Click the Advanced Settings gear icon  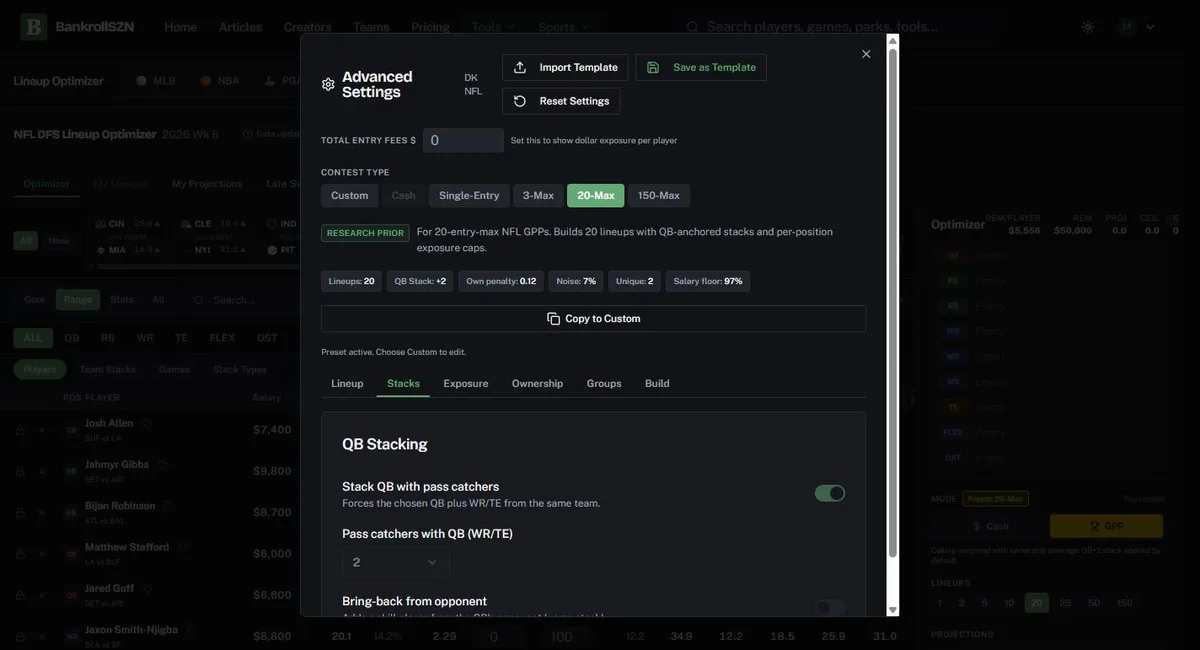pyautogui.click(x=328, y=85)
